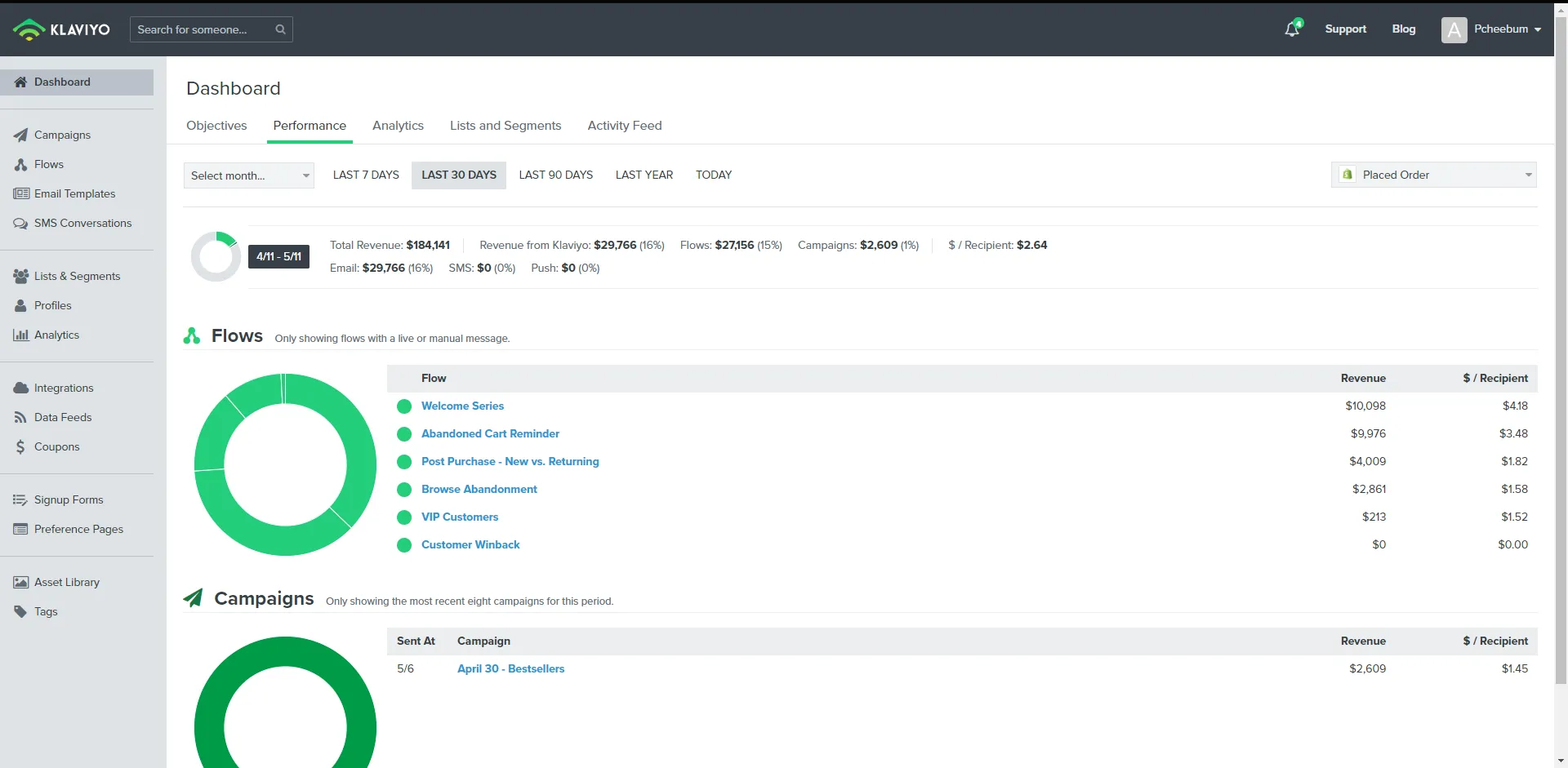Screen dimensions: 1568x768
Task: Open Campaigns via paper plane icon
Action: [20, 135]
